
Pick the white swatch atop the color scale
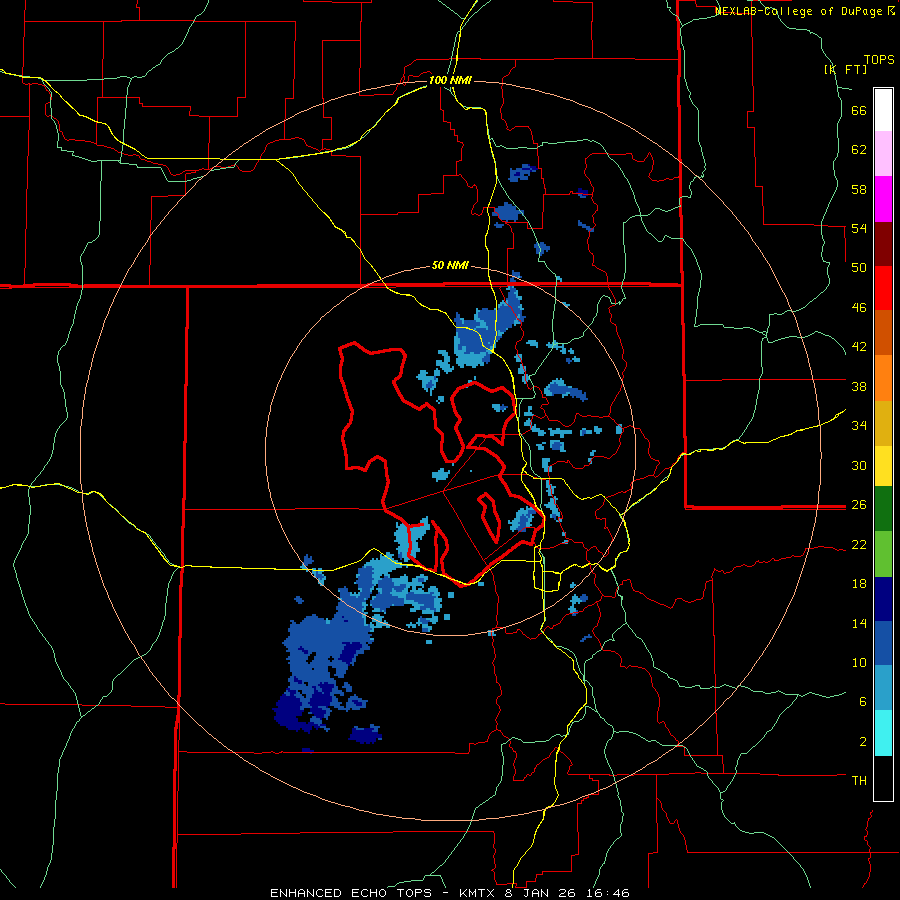[883, 110]
